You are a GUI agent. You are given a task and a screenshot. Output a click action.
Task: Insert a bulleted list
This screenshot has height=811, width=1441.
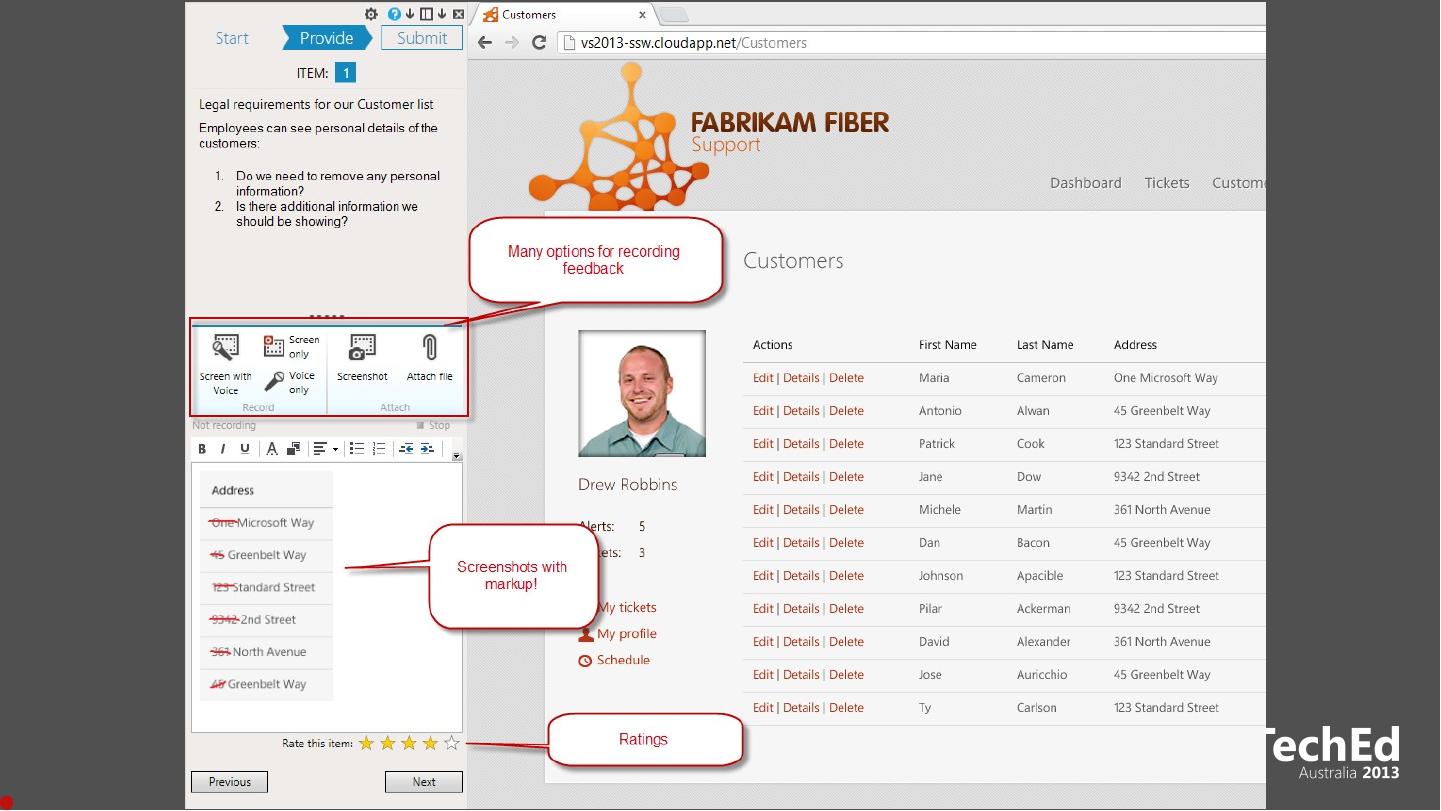point(356,449)
